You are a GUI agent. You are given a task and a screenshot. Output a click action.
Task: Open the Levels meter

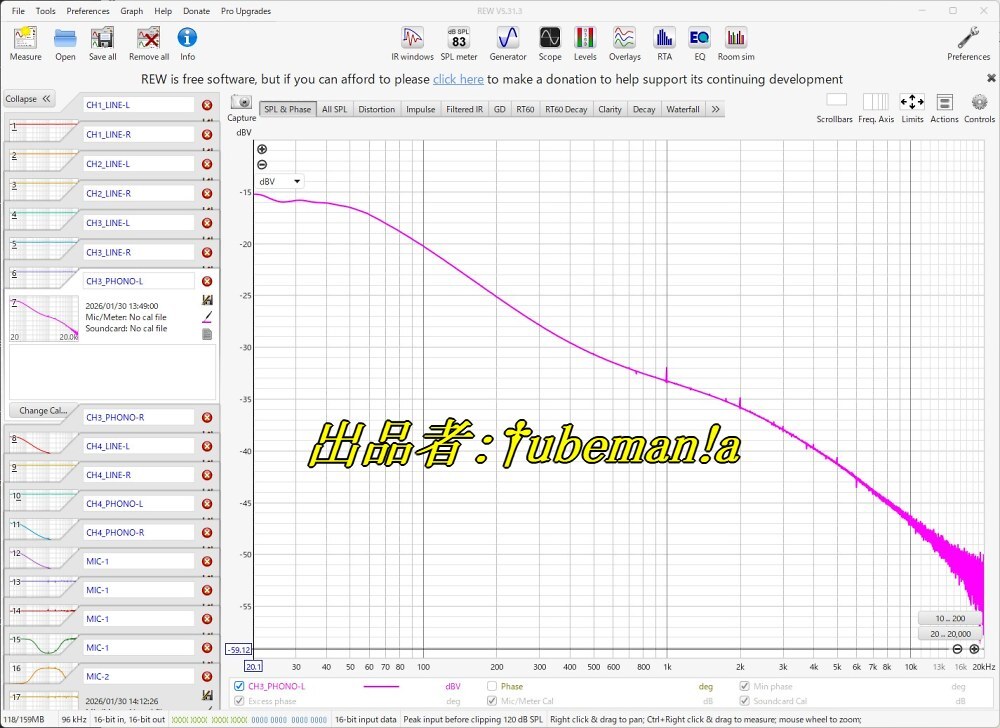click(585, 43)
